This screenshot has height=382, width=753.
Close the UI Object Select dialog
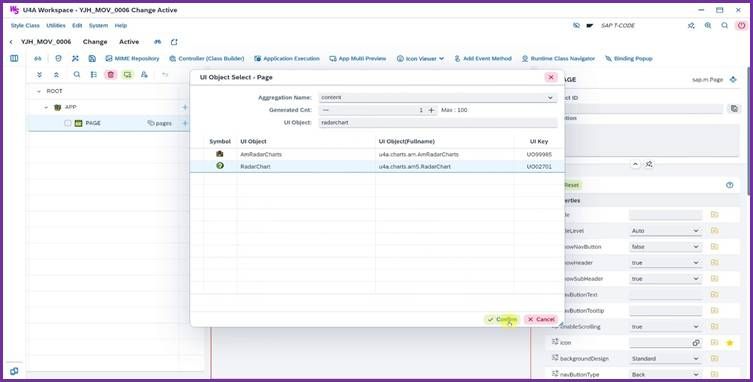pyautogui.click(x=551, y=77)
